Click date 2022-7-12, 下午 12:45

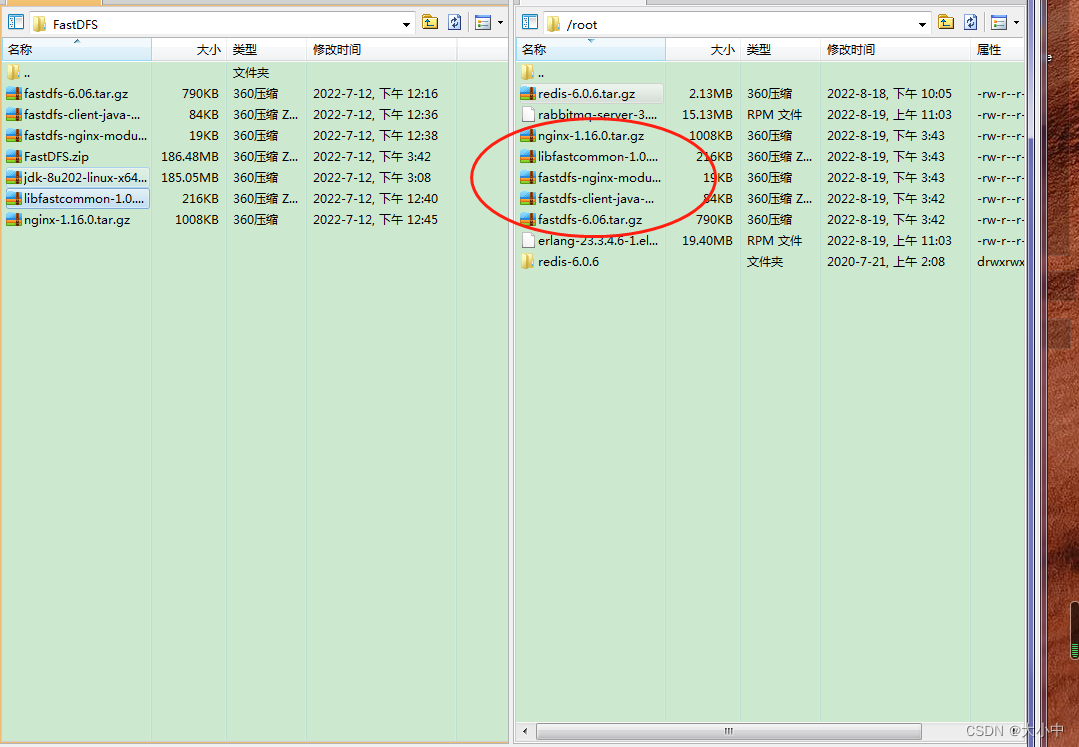[x=376, y=220]
